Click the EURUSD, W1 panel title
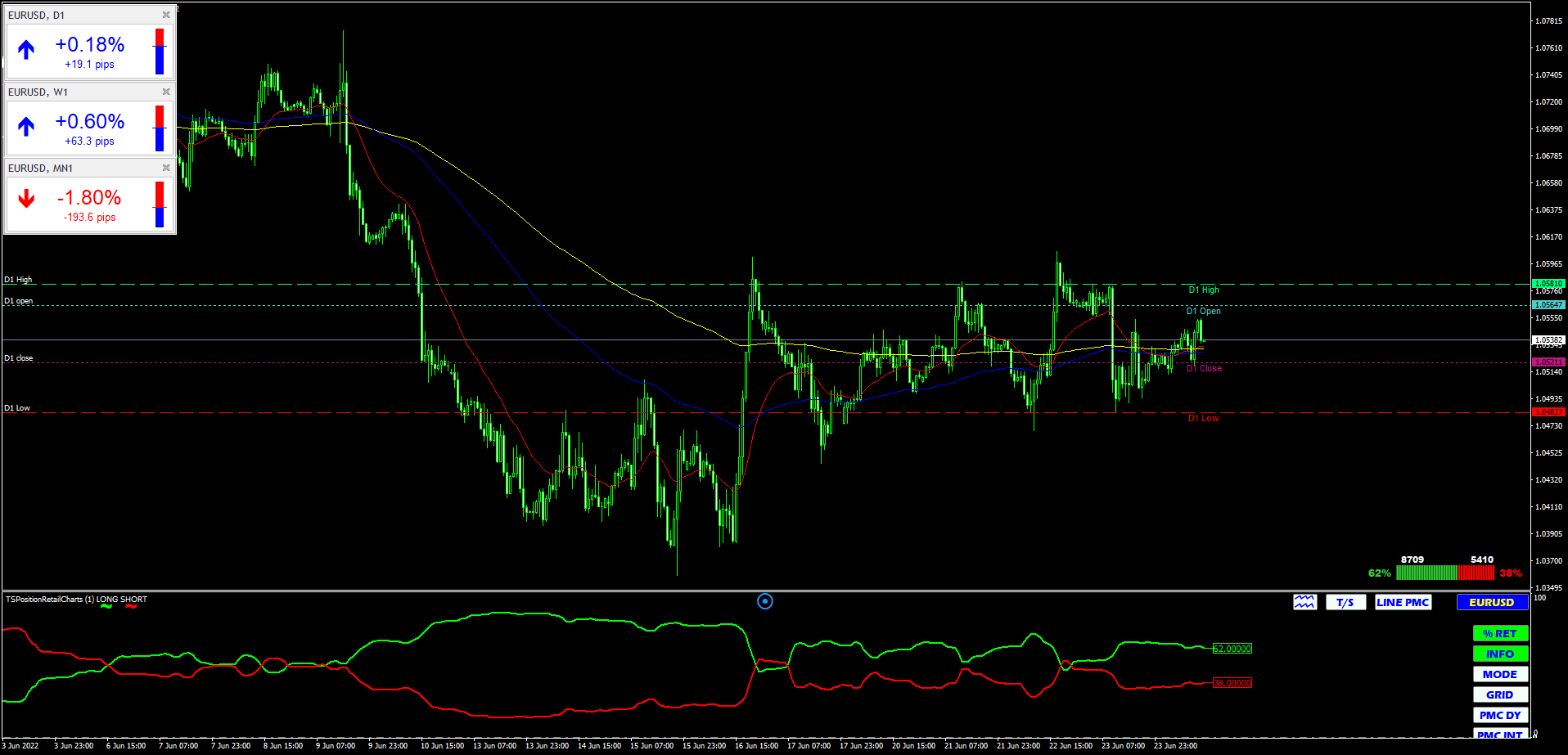The height and width of the screenshot is (755, 1568). pos(38,92)
